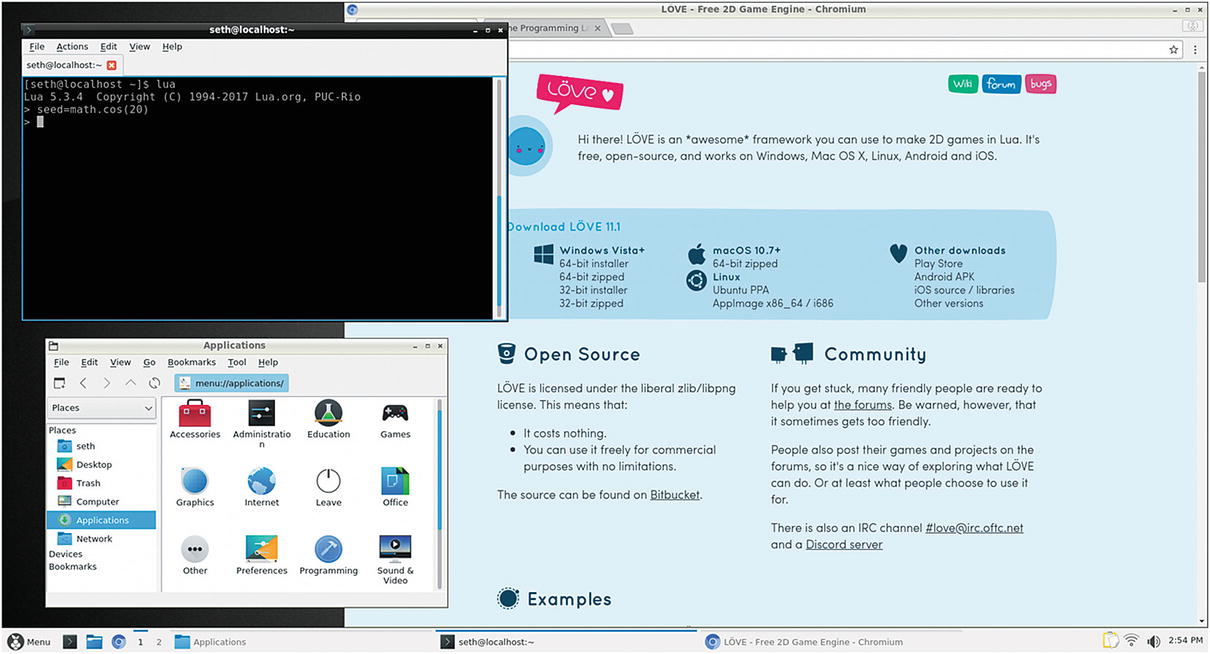This screenshot has width=1210, height=654.
Task: Click the LÖVE Wiki button
Action: pyautogui.click(x=963, y=84)
